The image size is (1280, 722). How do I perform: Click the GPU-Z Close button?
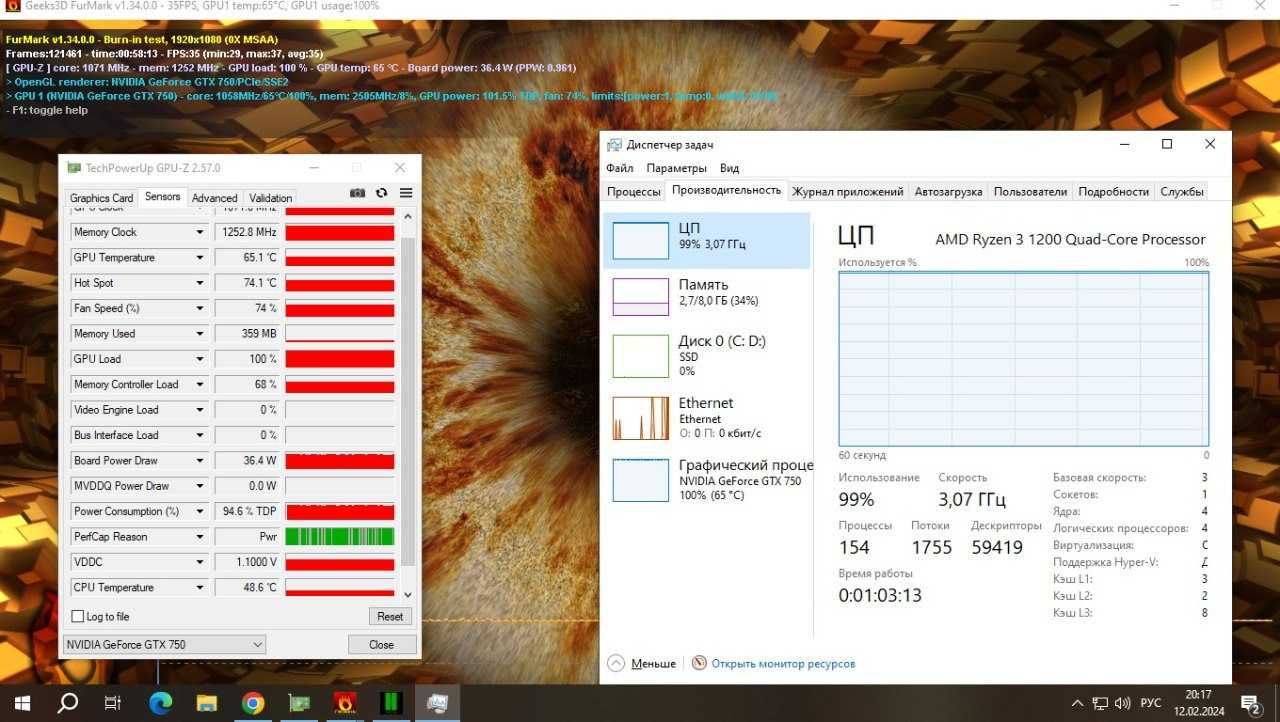tap(382, 645)
